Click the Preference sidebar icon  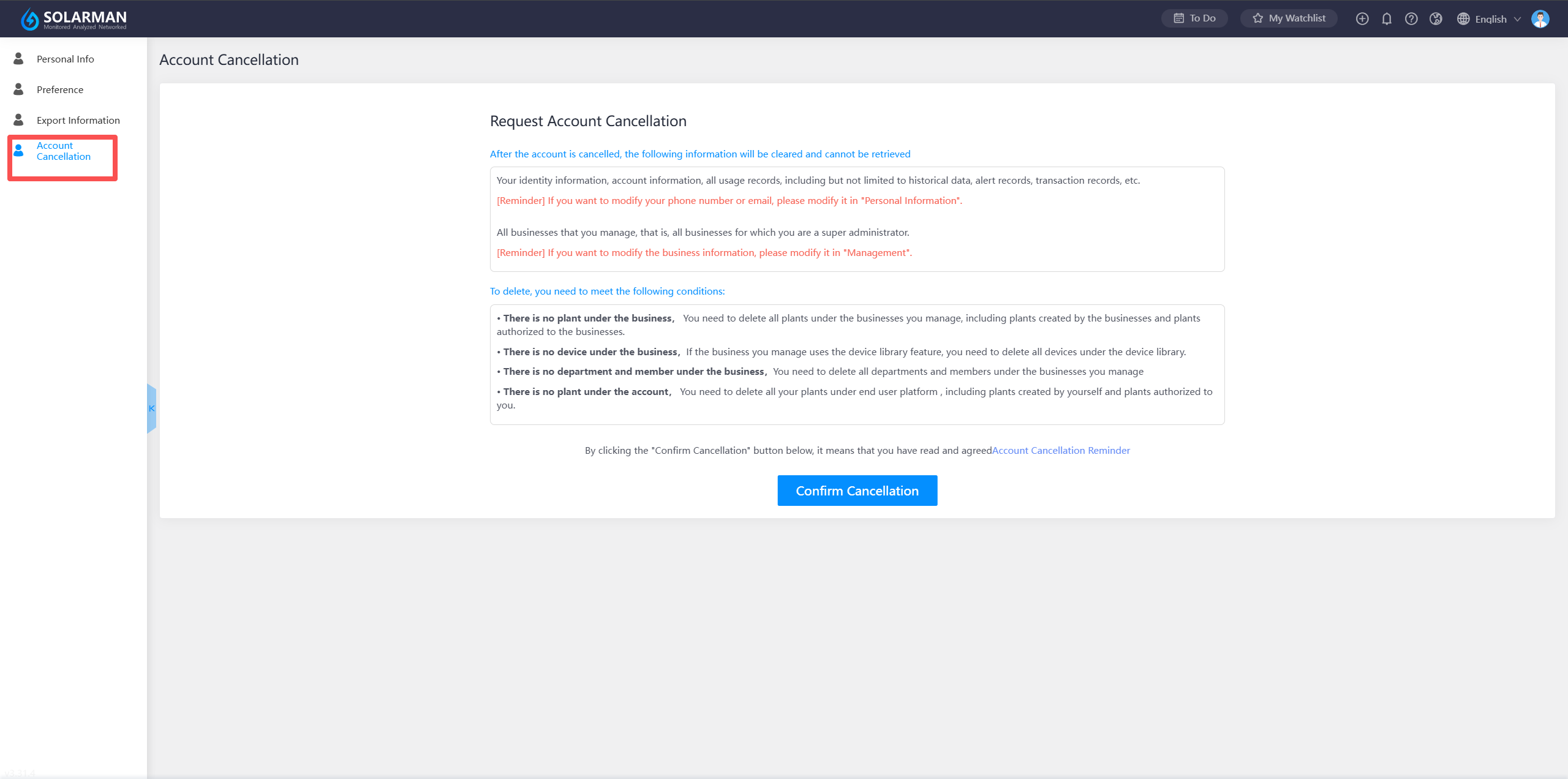tap(19, 89)
